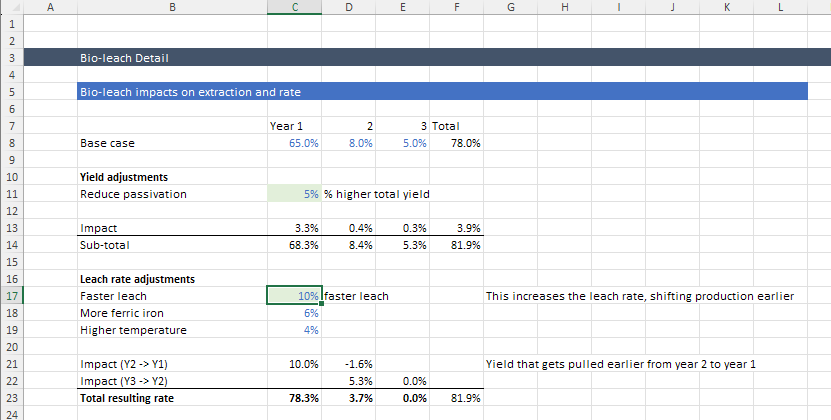Select the -1.6% impact cell

tap(349, 364)
